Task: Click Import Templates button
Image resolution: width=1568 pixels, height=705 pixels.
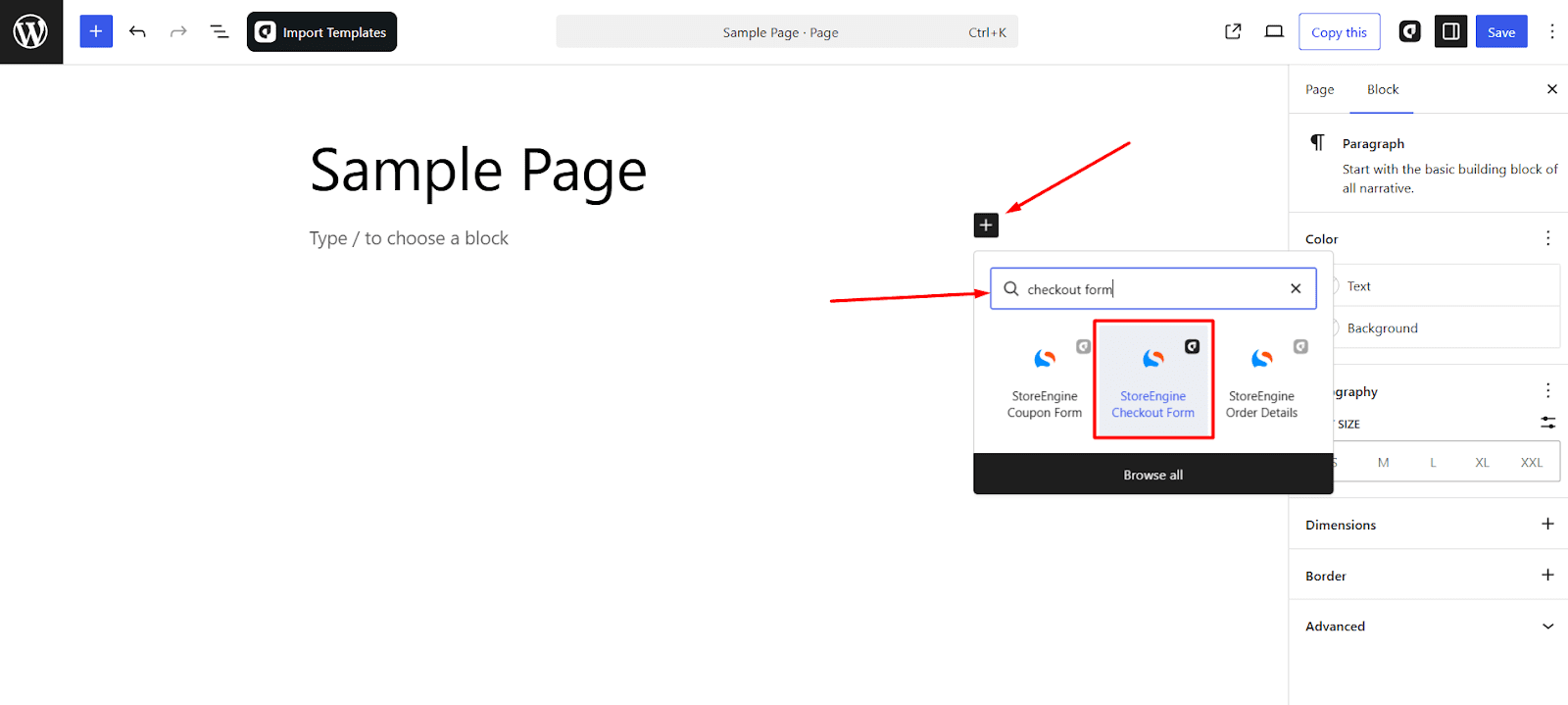Action: pos(321,31)
